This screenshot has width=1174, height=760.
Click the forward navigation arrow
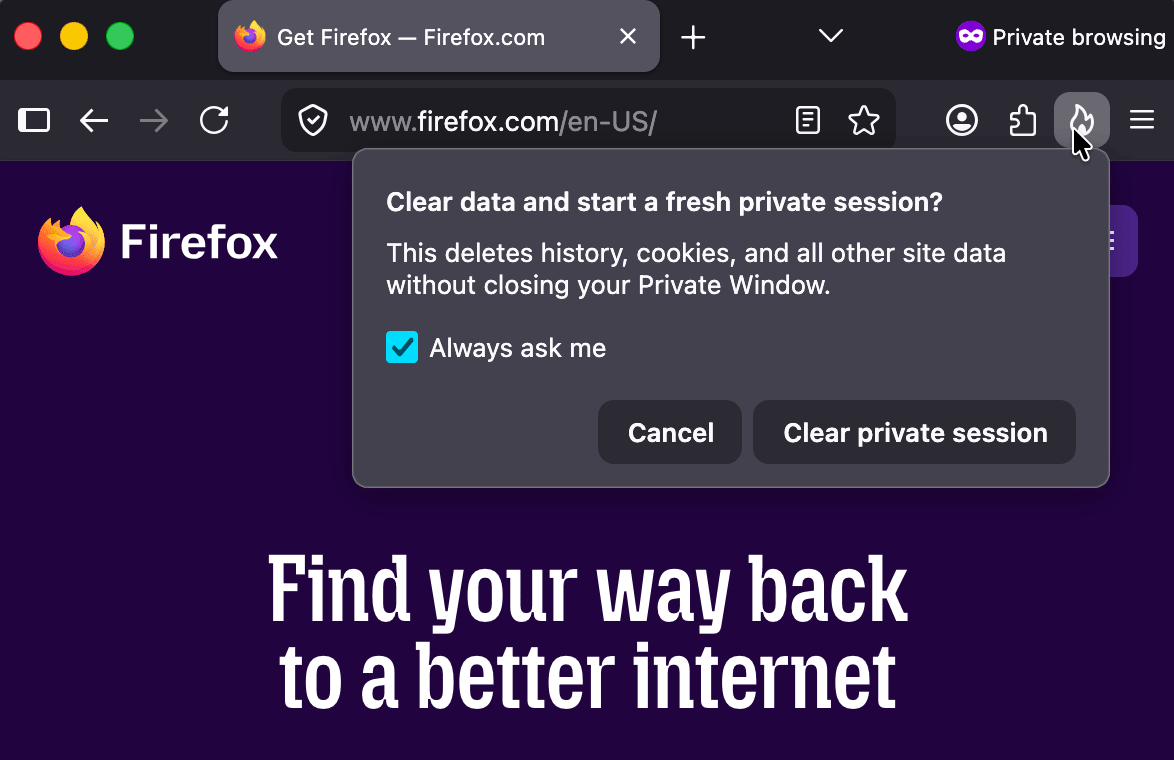[153, 120]
